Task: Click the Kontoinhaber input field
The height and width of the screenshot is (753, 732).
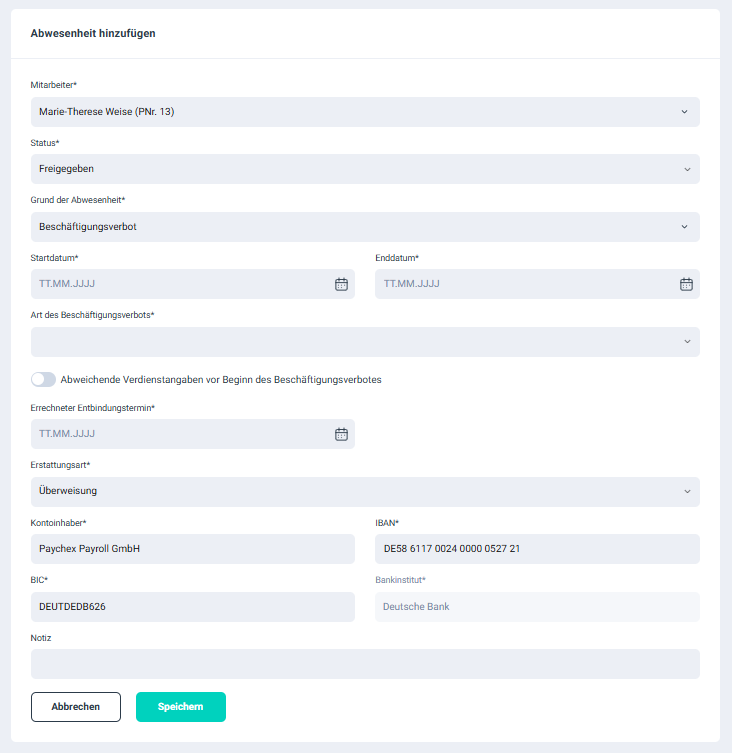Action: pyautogui.click(x=193, y=549)
